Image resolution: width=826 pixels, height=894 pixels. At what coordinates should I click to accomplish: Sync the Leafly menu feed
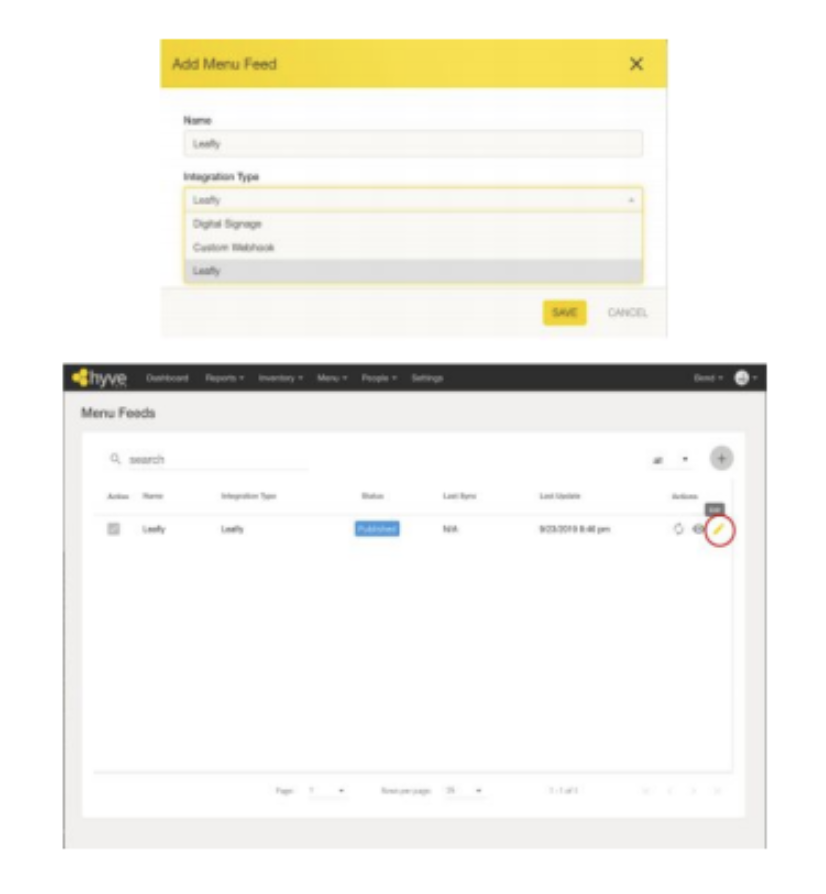point(678,529)
